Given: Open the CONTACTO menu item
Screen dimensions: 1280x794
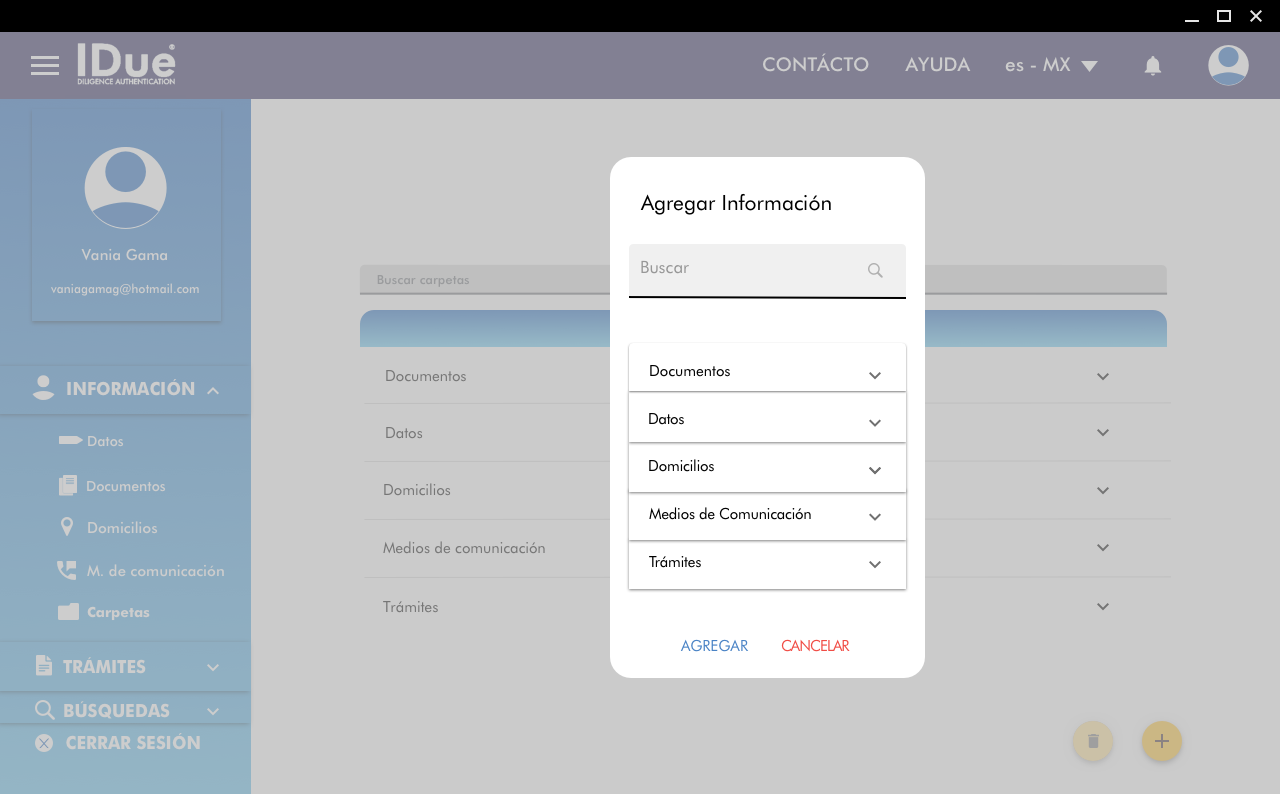Looking at the screenshot, I should 815,65.
